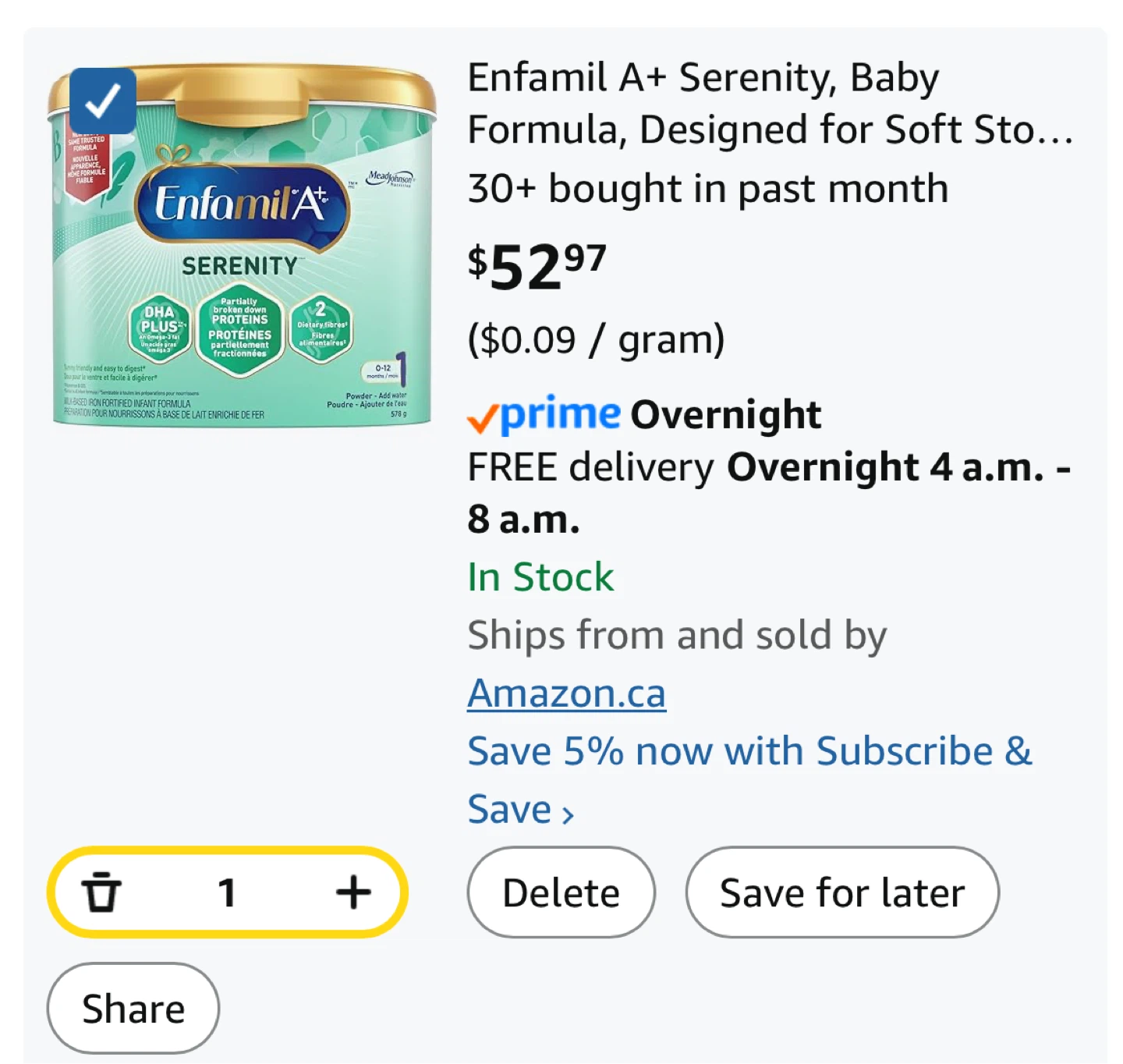Click the Save for later button
The height and width of the screenshot is (1064, 1123).
tap(842, 892)
